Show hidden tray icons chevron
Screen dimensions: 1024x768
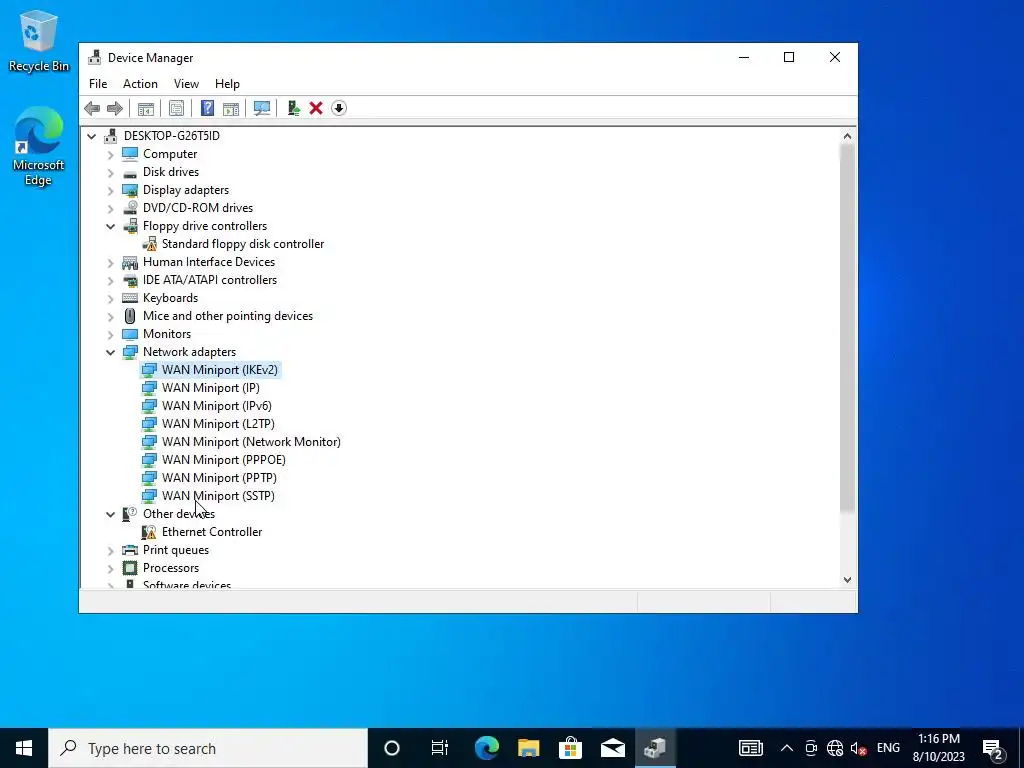click(787, 748)
